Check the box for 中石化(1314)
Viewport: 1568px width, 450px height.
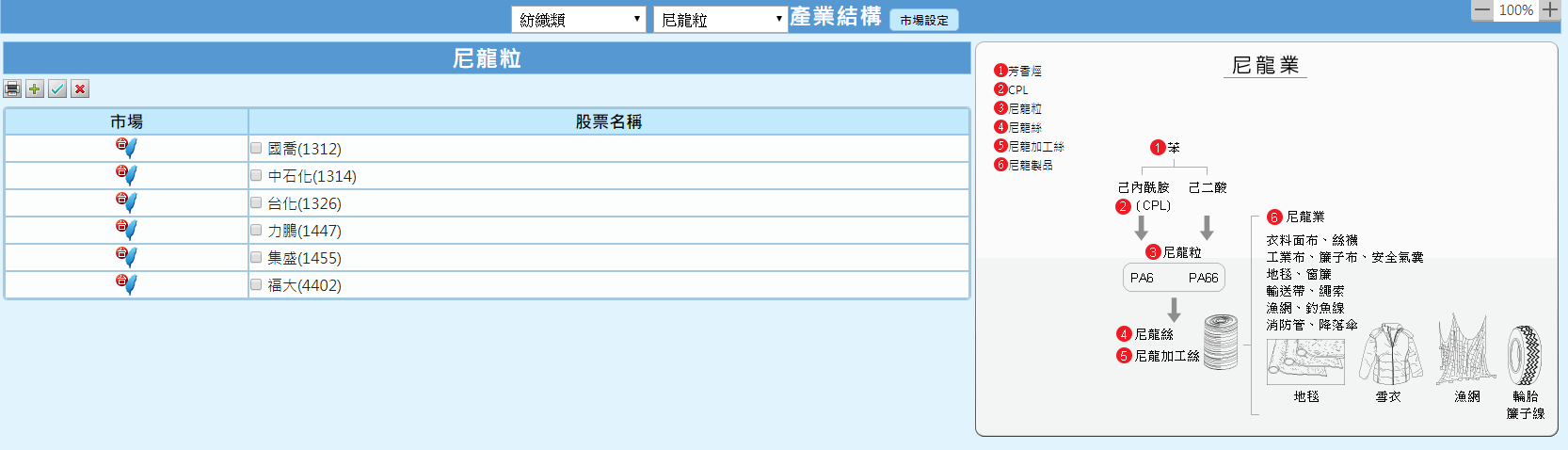click(256, 175)
